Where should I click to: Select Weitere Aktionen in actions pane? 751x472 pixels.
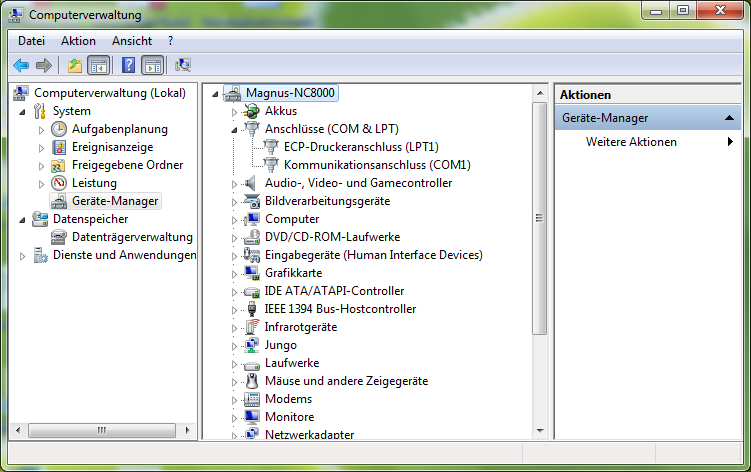pos(631,142)
